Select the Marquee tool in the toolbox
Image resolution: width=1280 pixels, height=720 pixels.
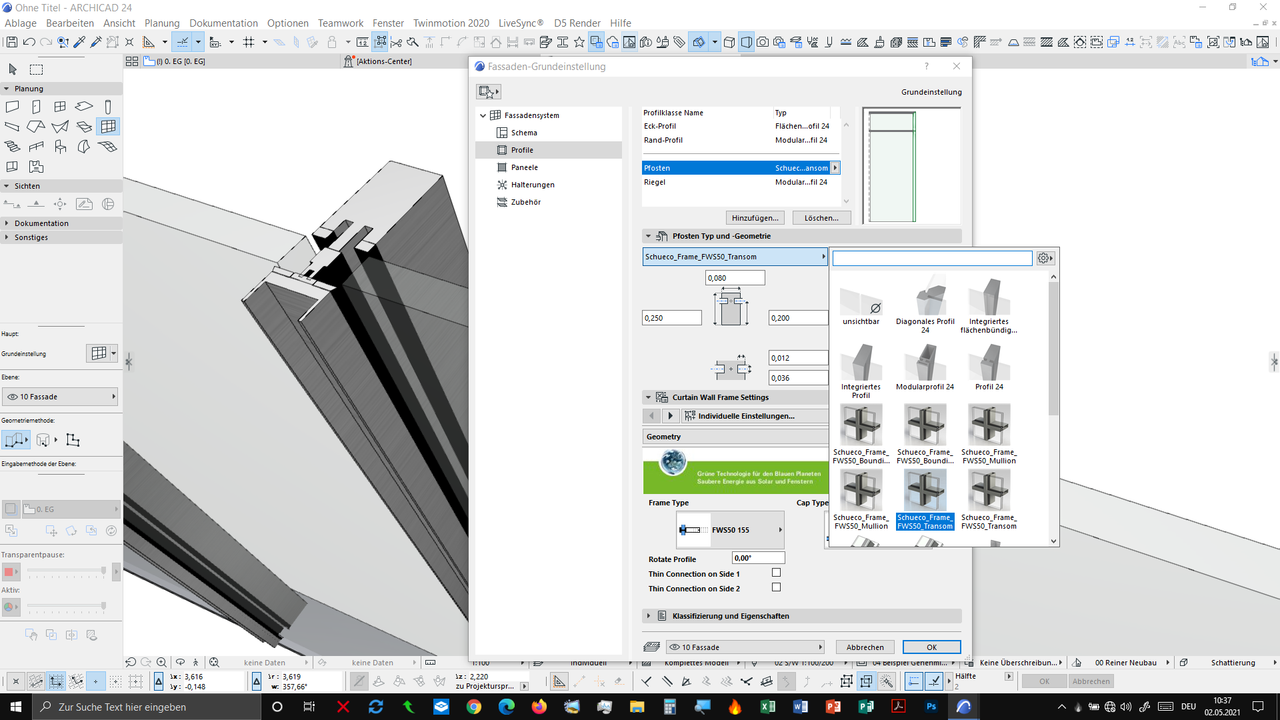click(x=36, y=69)
